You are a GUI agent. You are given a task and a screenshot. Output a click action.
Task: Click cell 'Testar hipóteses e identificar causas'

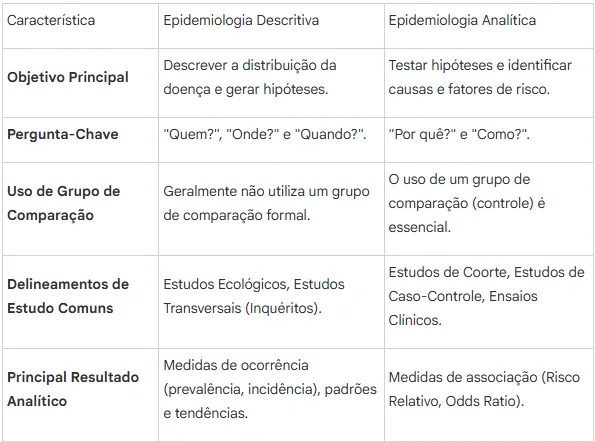pyautogui.click(x=488, y=83)
